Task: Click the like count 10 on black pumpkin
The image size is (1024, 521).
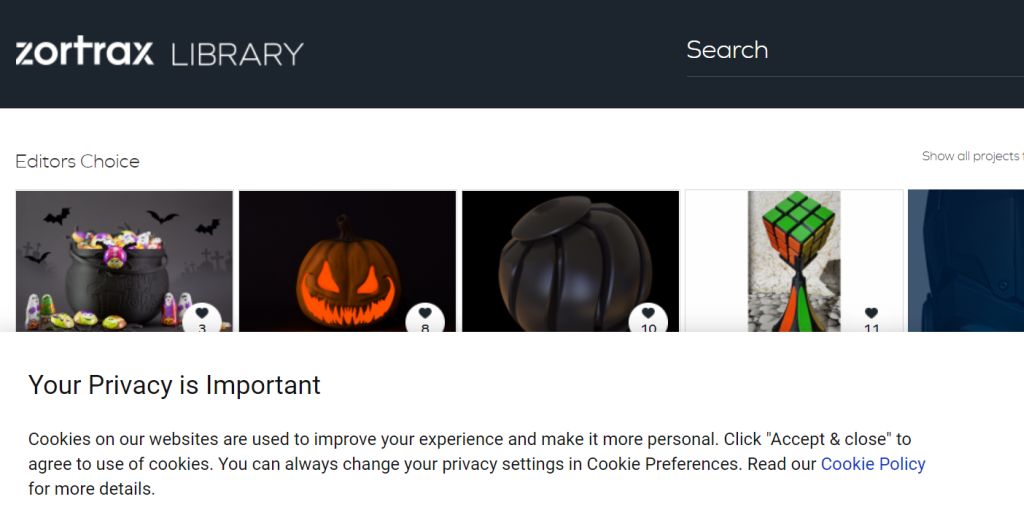Action: pyautogui.click(x=648, y=328)
